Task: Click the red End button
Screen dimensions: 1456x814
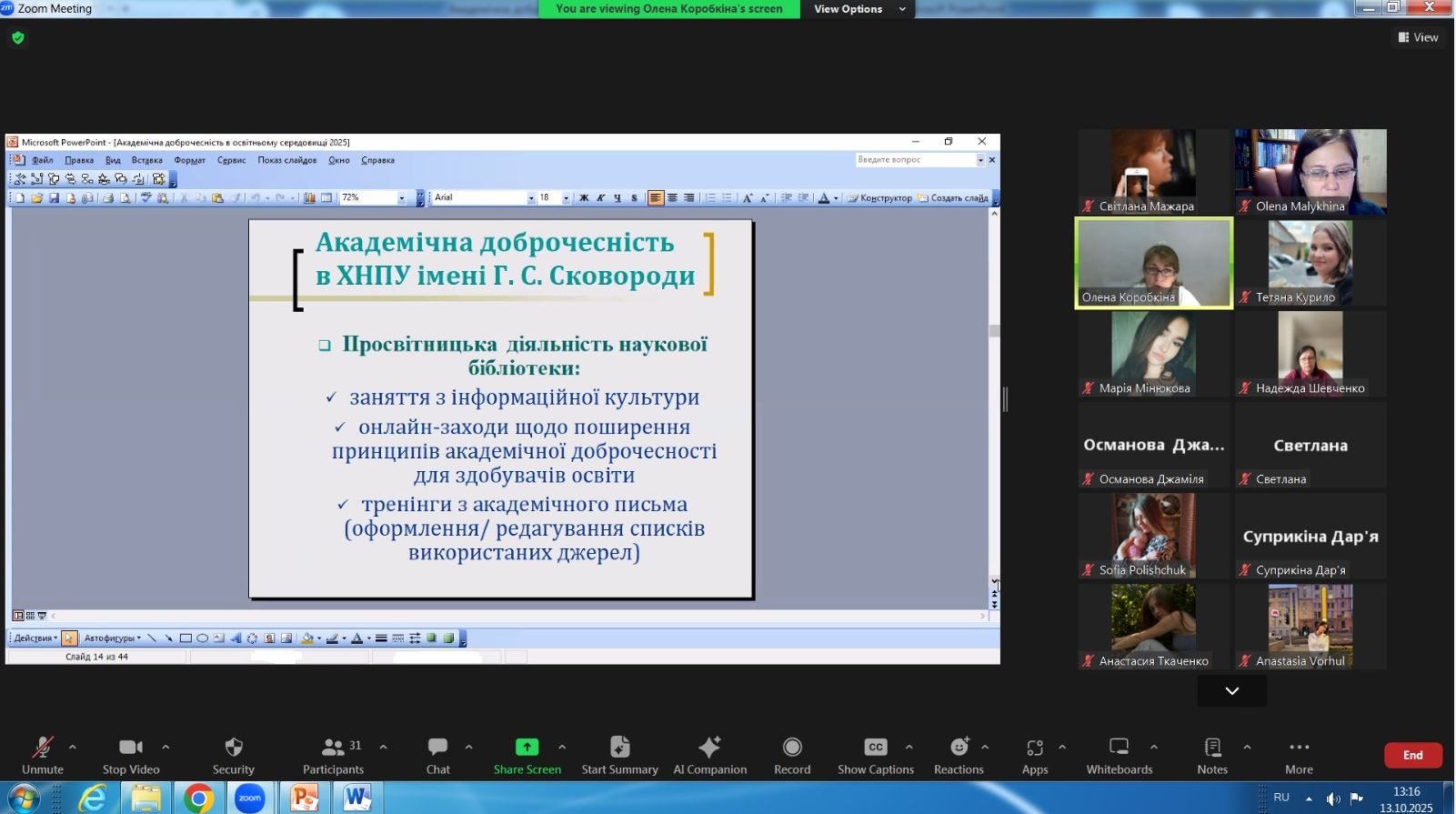Action: pyautogui.click(x=1412, y=755)
